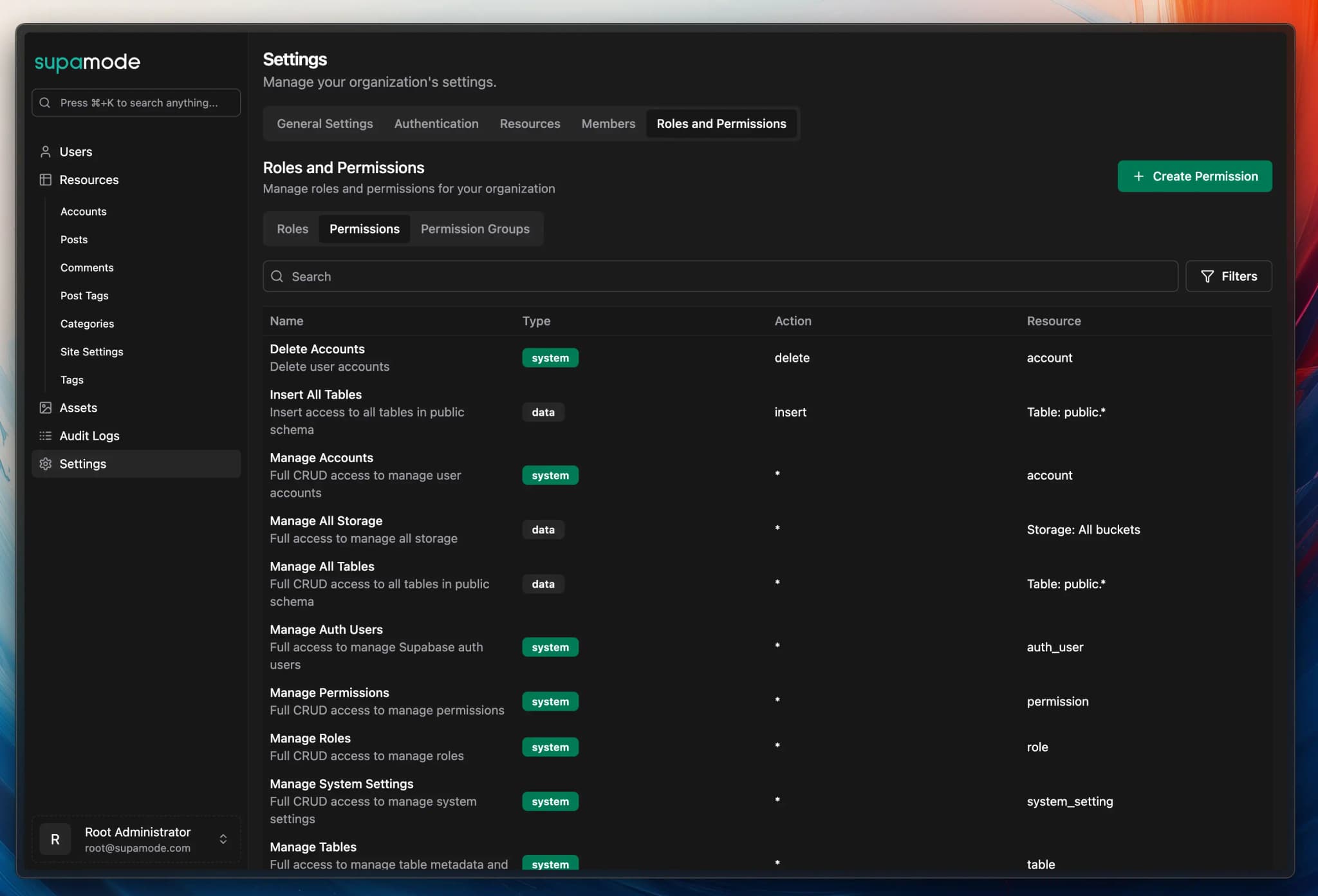The height and width of the screenshot is (896, 1318).
Task: Select the Users icon in the sidebar
Action: point(45,152)
